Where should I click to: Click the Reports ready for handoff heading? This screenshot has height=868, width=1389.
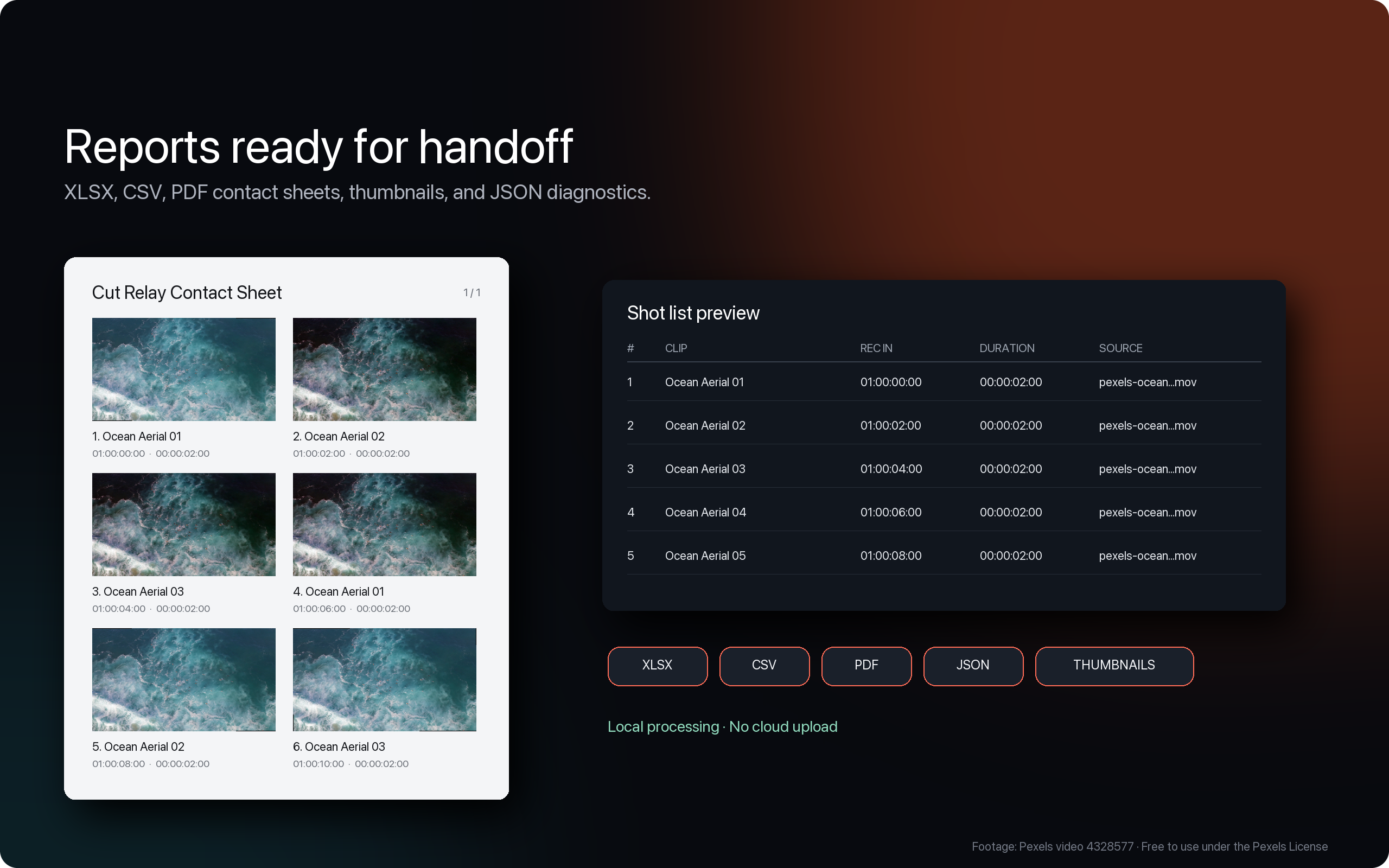(x=318, y=147)
